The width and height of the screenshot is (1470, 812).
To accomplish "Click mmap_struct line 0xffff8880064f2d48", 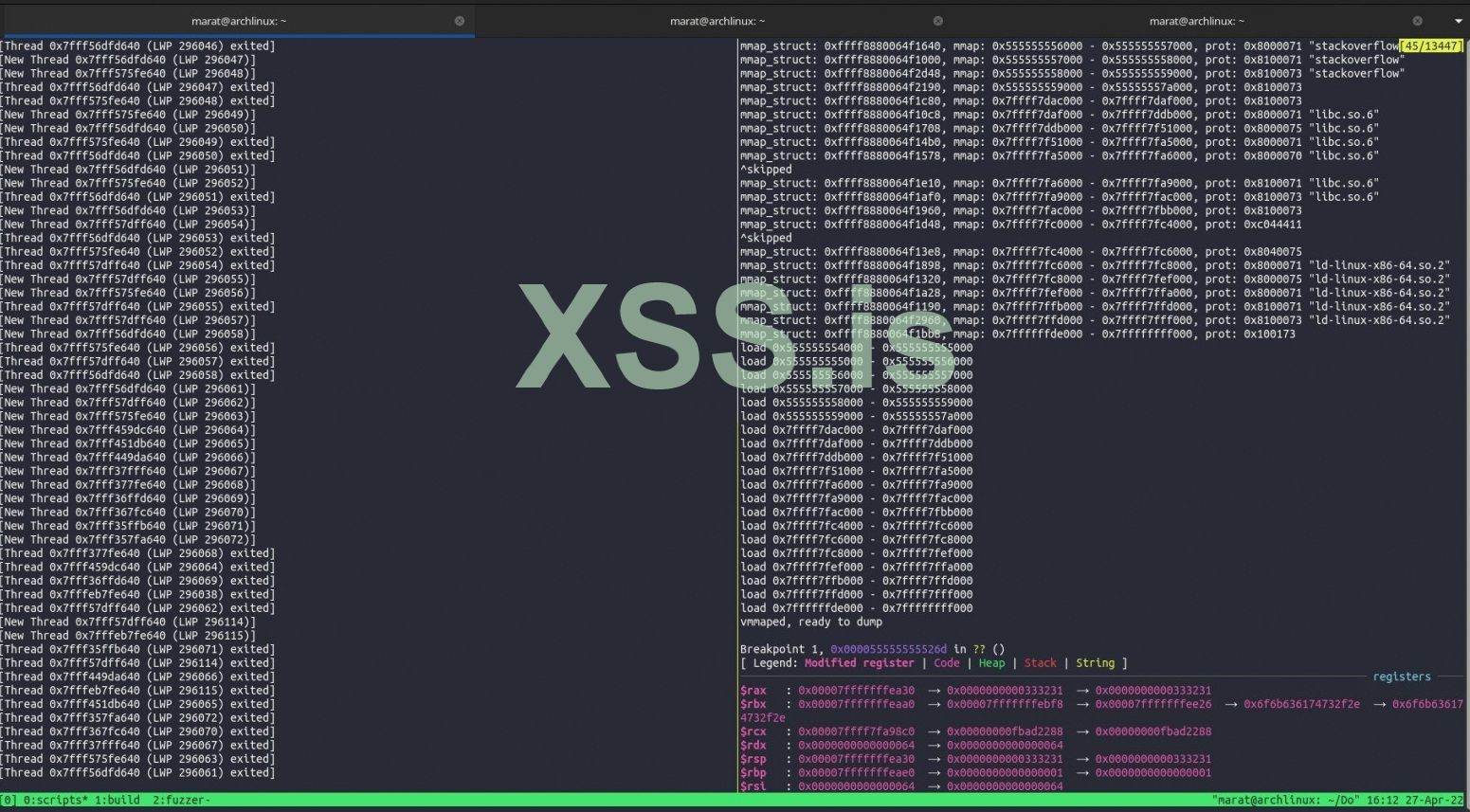I will tap(1072, 73).
